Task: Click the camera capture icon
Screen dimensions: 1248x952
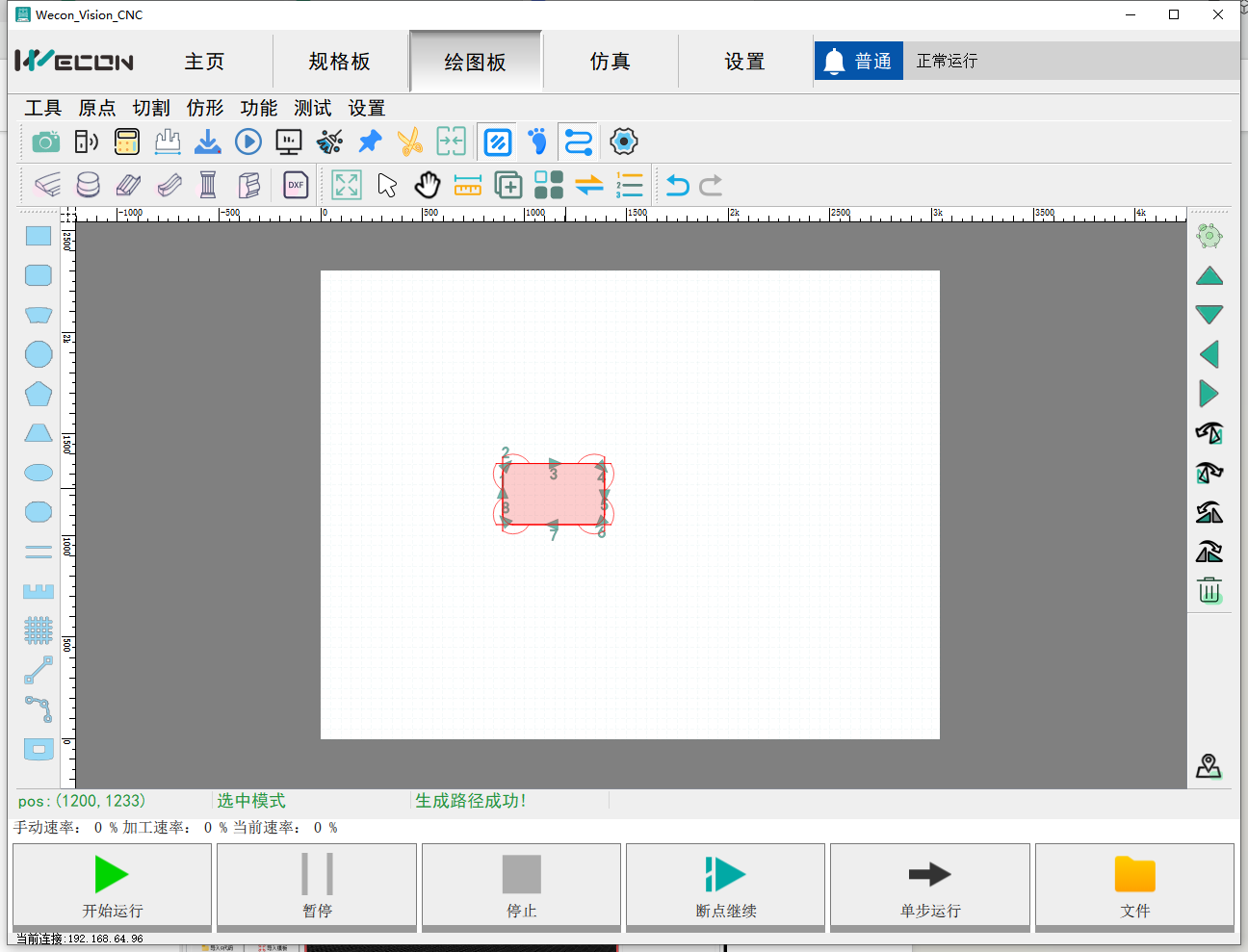Action: click(45, 142)
